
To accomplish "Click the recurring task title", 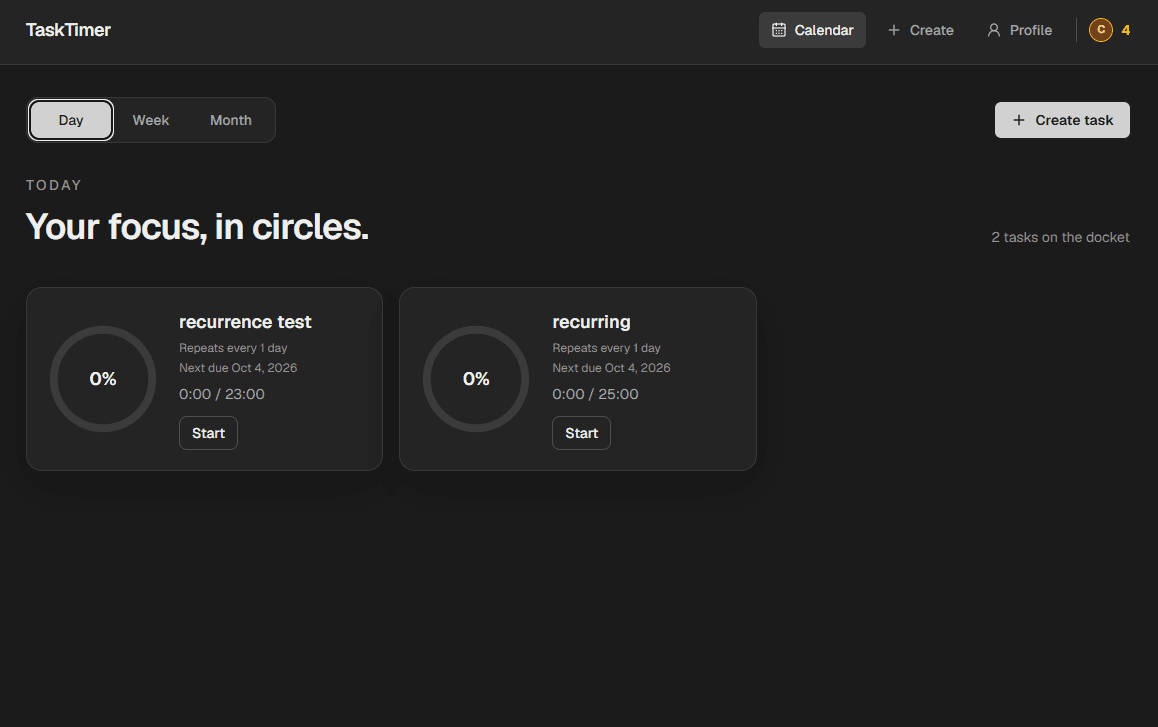I will 592,322.
